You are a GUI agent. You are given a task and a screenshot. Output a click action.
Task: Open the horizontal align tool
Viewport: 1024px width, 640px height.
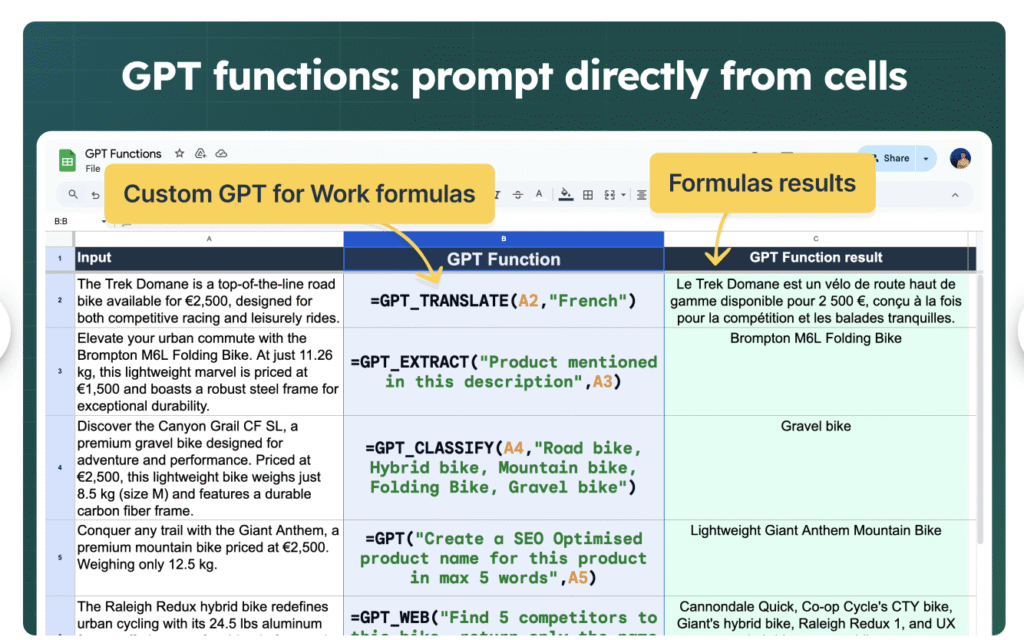coord(642,195)
